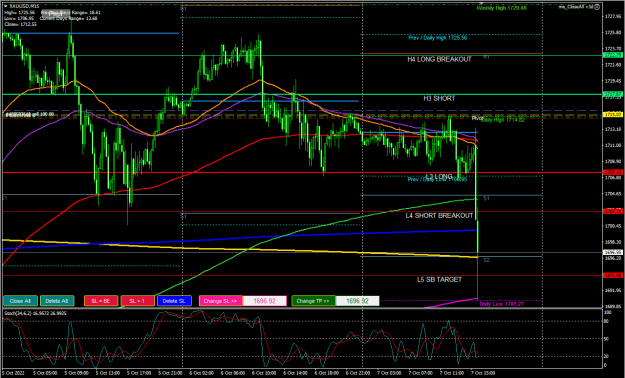Click the take profit price field 1696.92
The image size is (625, 378).
click(x=358, y=301)
